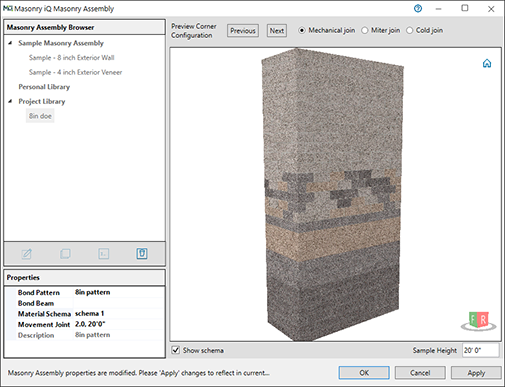Open help with the question mark icon

(x=418, y=9)
